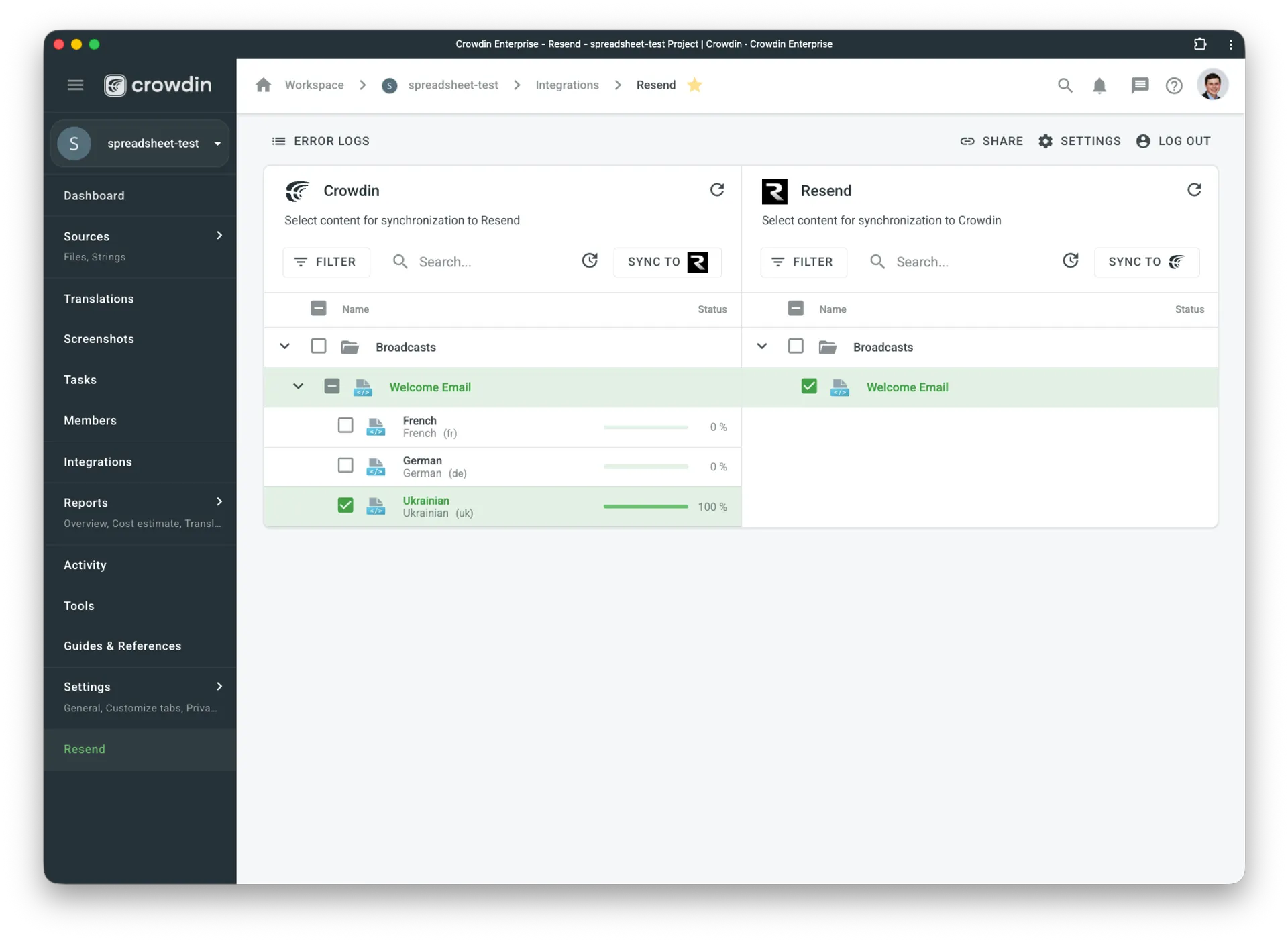This screenshot has height=941, width=1288.
Task: Click the Ukrainian 100% progress bar
Action: click(645, 507)
